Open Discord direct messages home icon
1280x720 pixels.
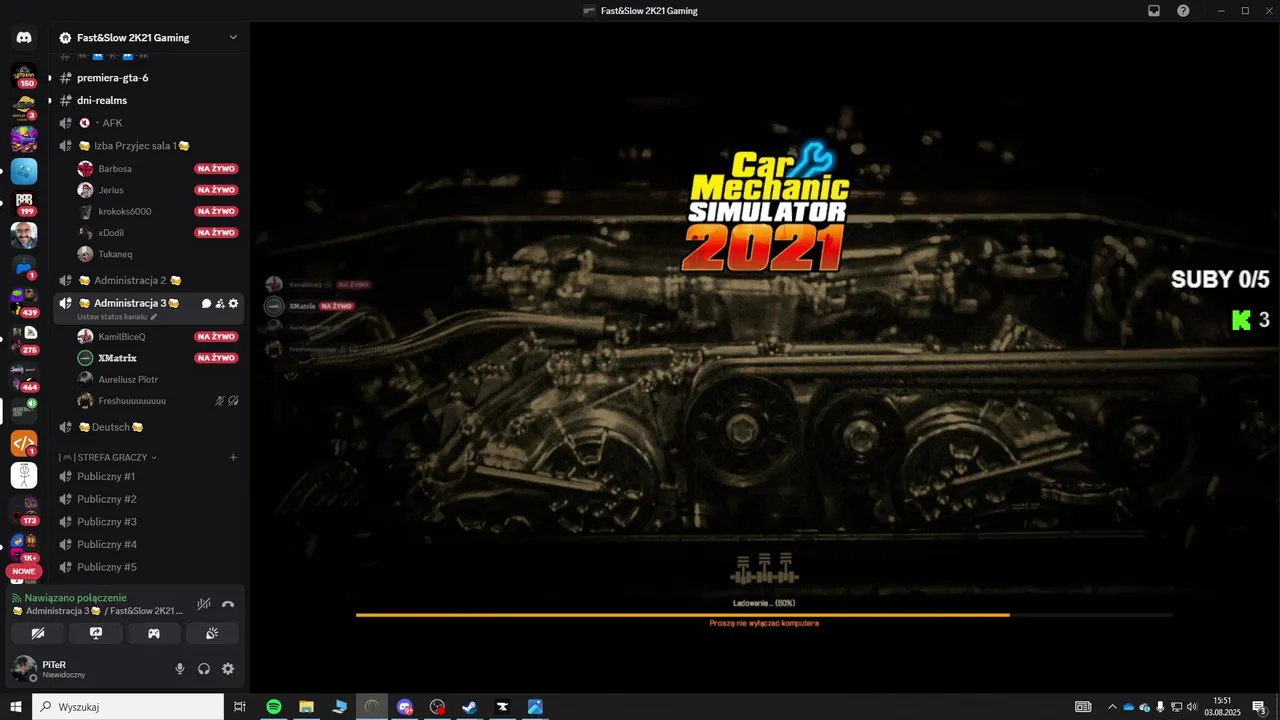[x=24, y=38]
